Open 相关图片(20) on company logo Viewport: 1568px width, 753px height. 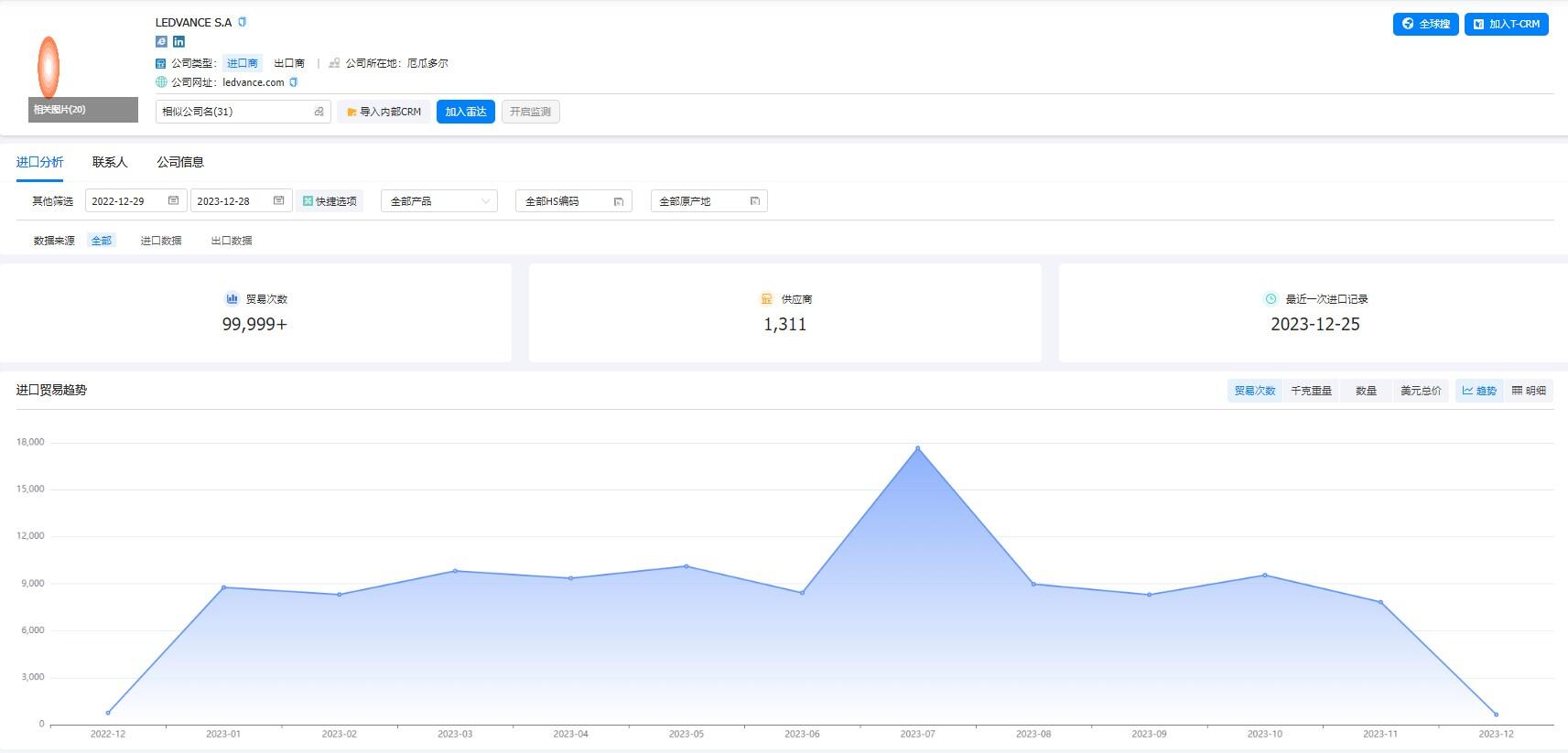tap(83, 110)
